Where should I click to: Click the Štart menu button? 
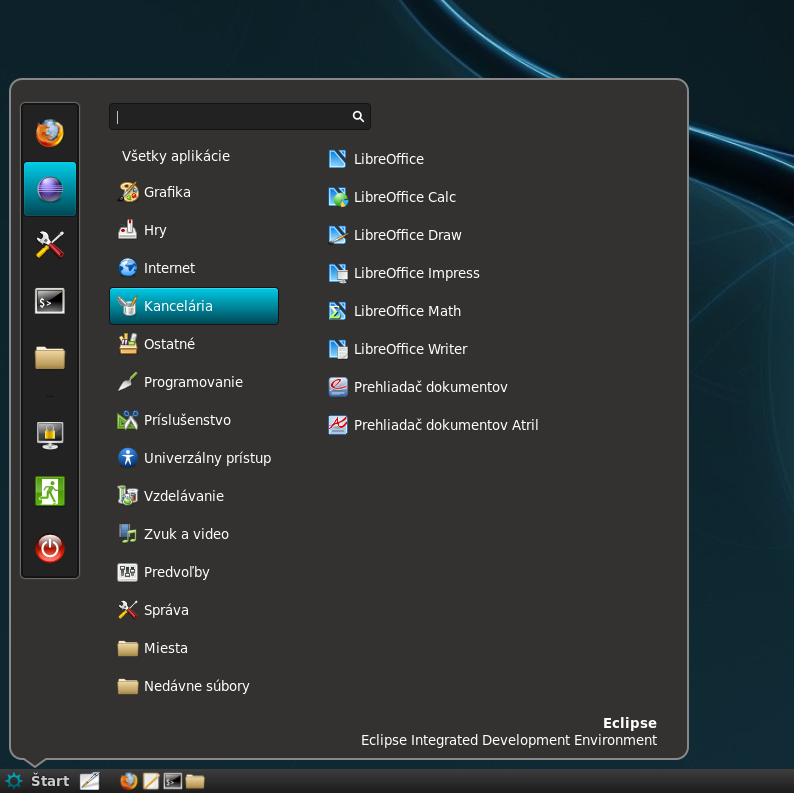pos(37,781)
